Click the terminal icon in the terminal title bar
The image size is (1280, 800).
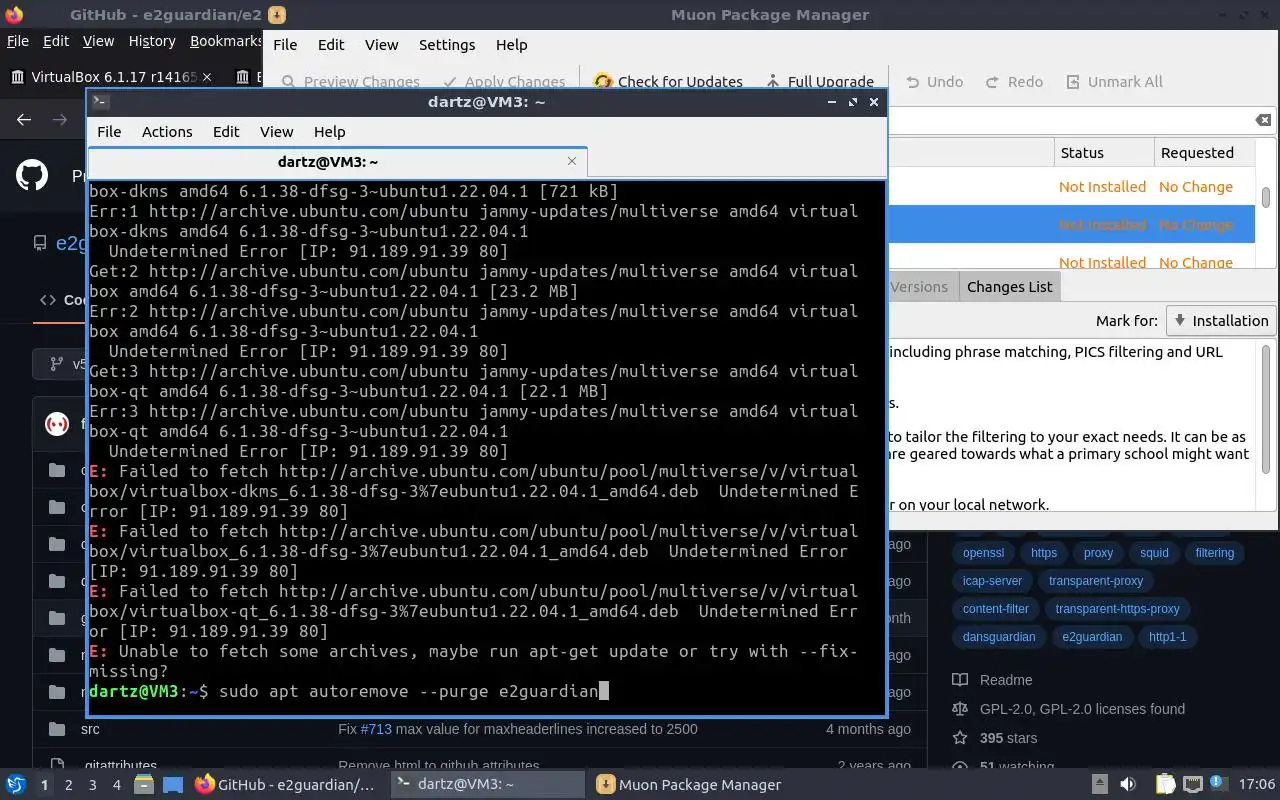click(x=100, y=101)
